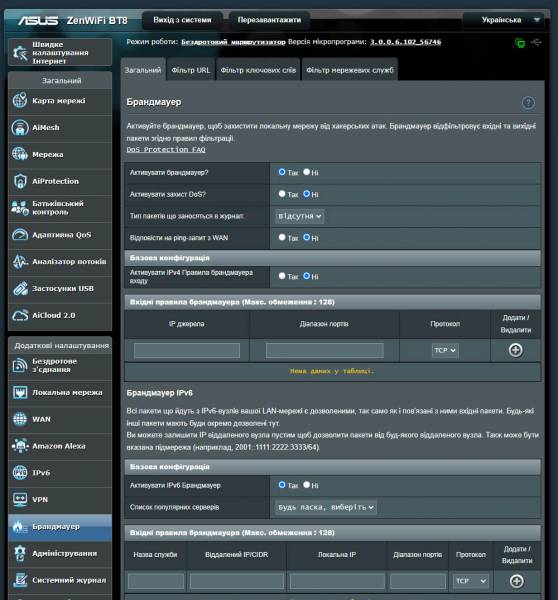Click Amazon Alexa icon

(20, 446)
